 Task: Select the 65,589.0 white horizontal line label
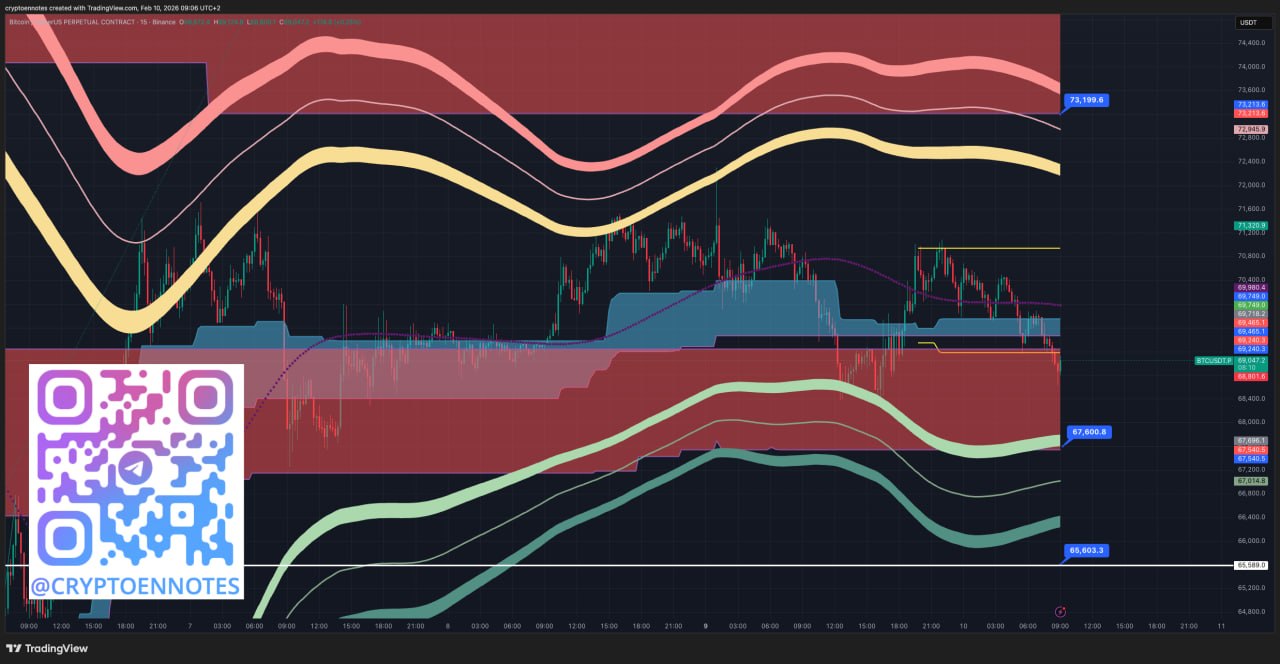click(x=1251, y=565)
